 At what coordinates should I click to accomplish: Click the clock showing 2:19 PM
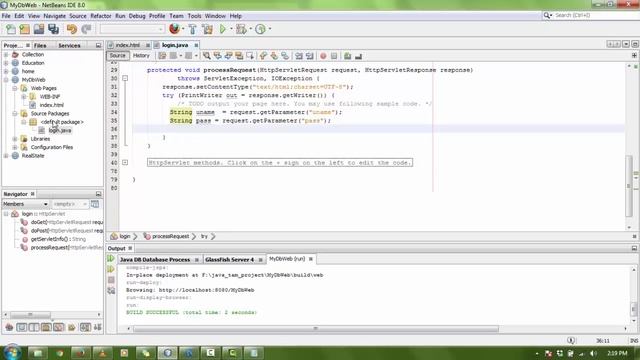coord(618,353)
